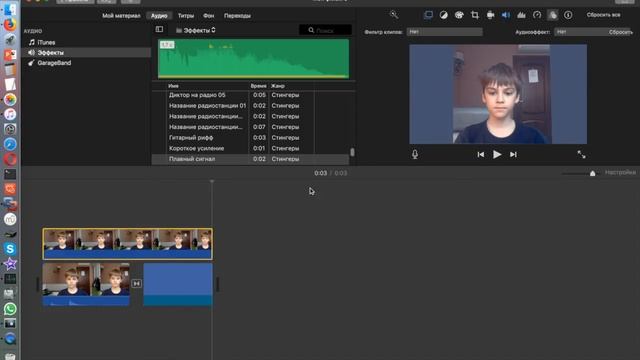Image resolution: width=640 pixels, height=360 pixels.
Task: Open the speed gauge tool
Action: (537, 15)
